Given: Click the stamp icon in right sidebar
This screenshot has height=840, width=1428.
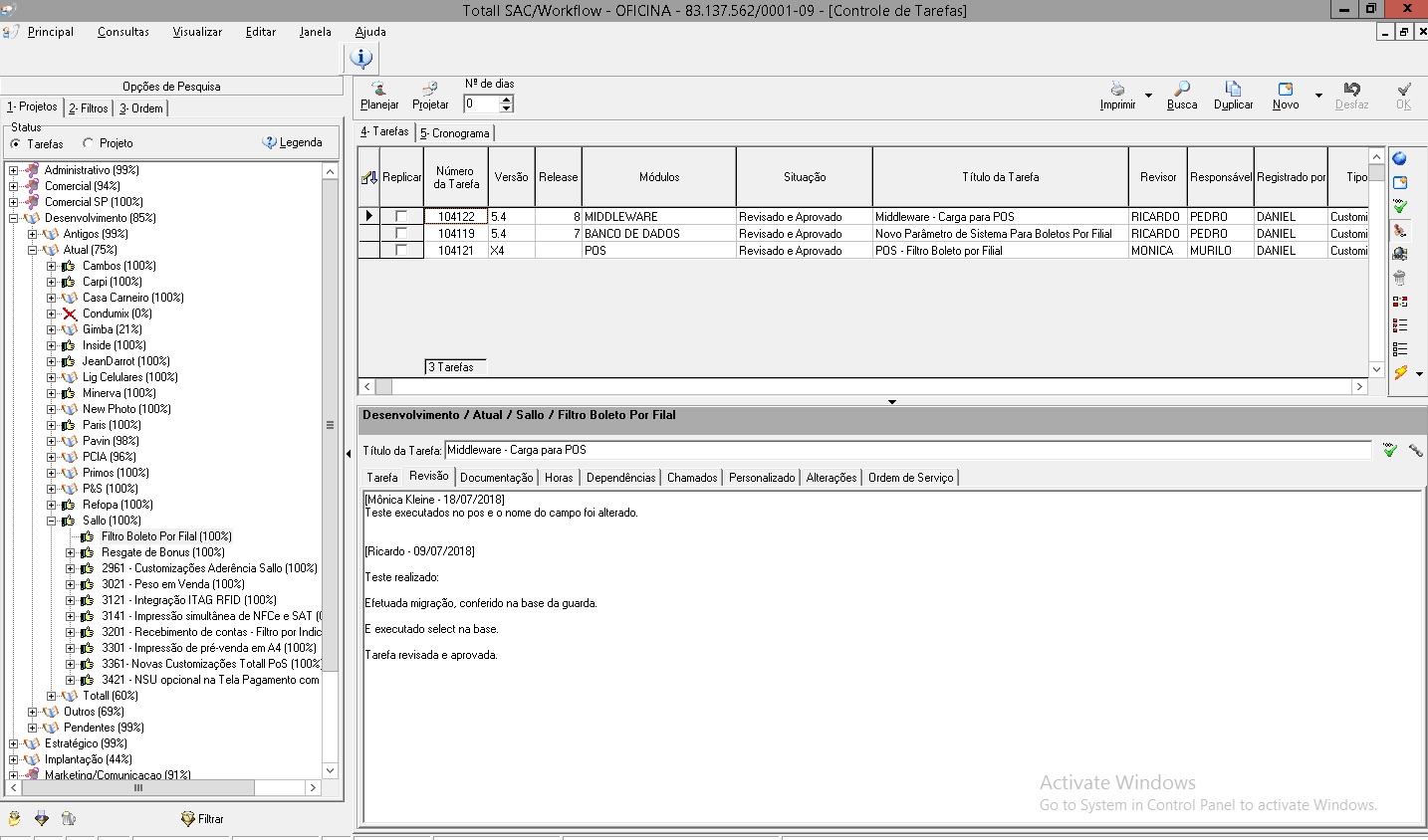Looking at the screenshot, I should pos(1400,230).
